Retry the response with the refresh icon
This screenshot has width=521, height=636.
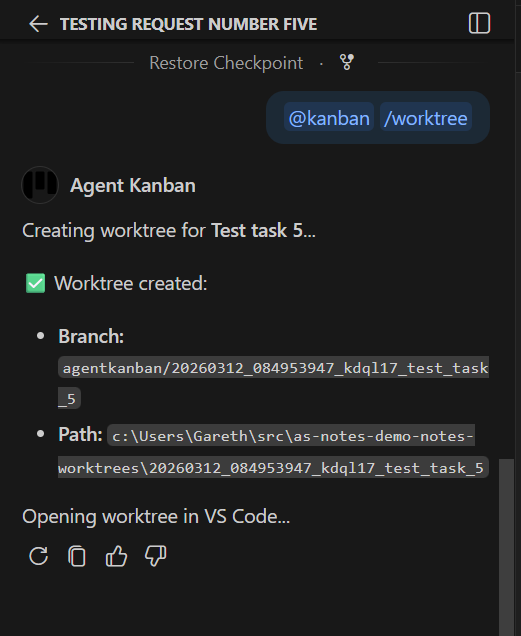coord(39,556)
